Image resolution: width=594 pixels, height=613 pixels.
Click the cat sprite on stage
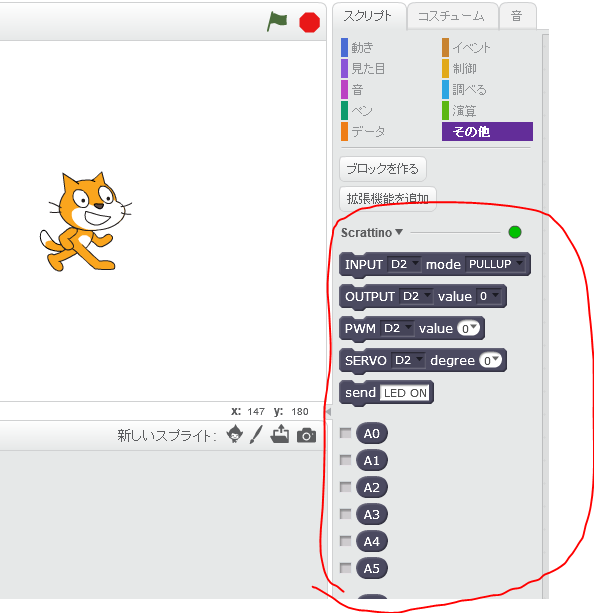pos(86,222)
